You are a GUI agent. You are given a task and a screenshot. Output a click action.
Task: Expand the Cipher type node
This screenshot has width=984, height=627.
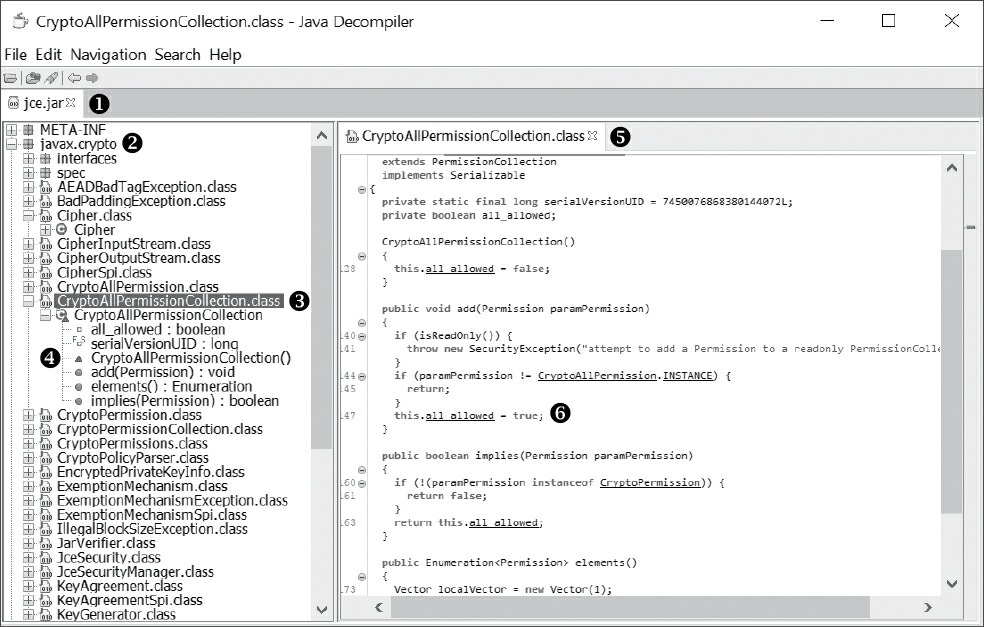tap(45, 230)
